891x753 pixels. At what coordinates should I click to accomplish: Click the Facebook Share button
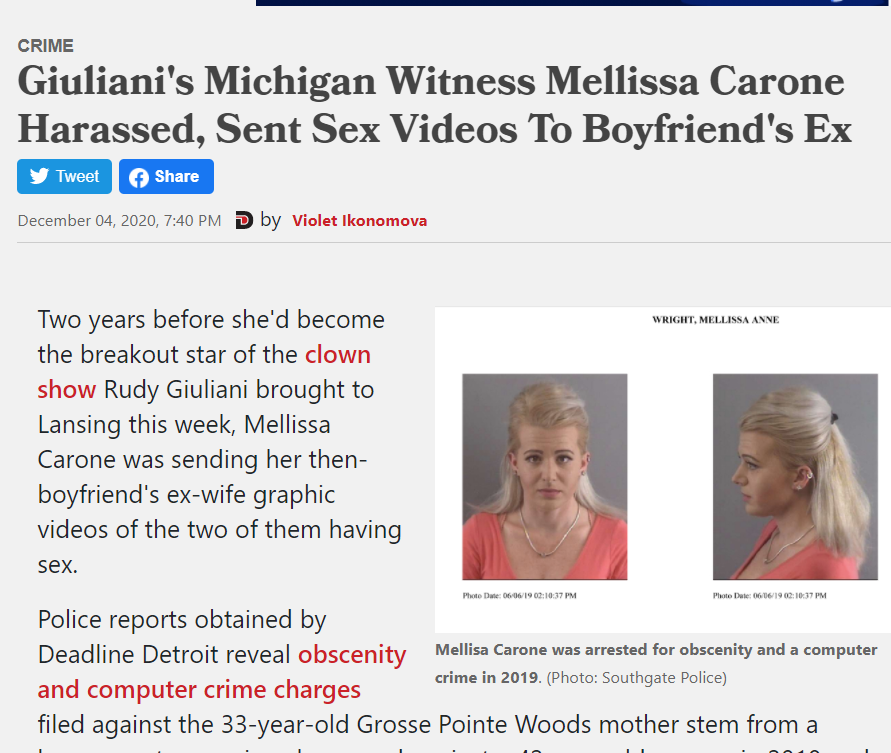[166, 177]
